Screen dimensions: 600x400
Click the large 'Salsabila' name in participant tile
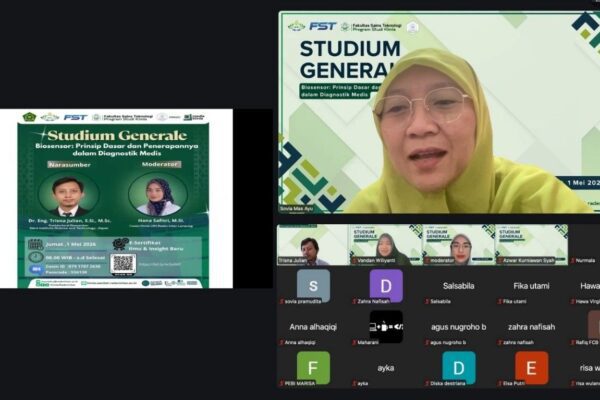point(458,286)
